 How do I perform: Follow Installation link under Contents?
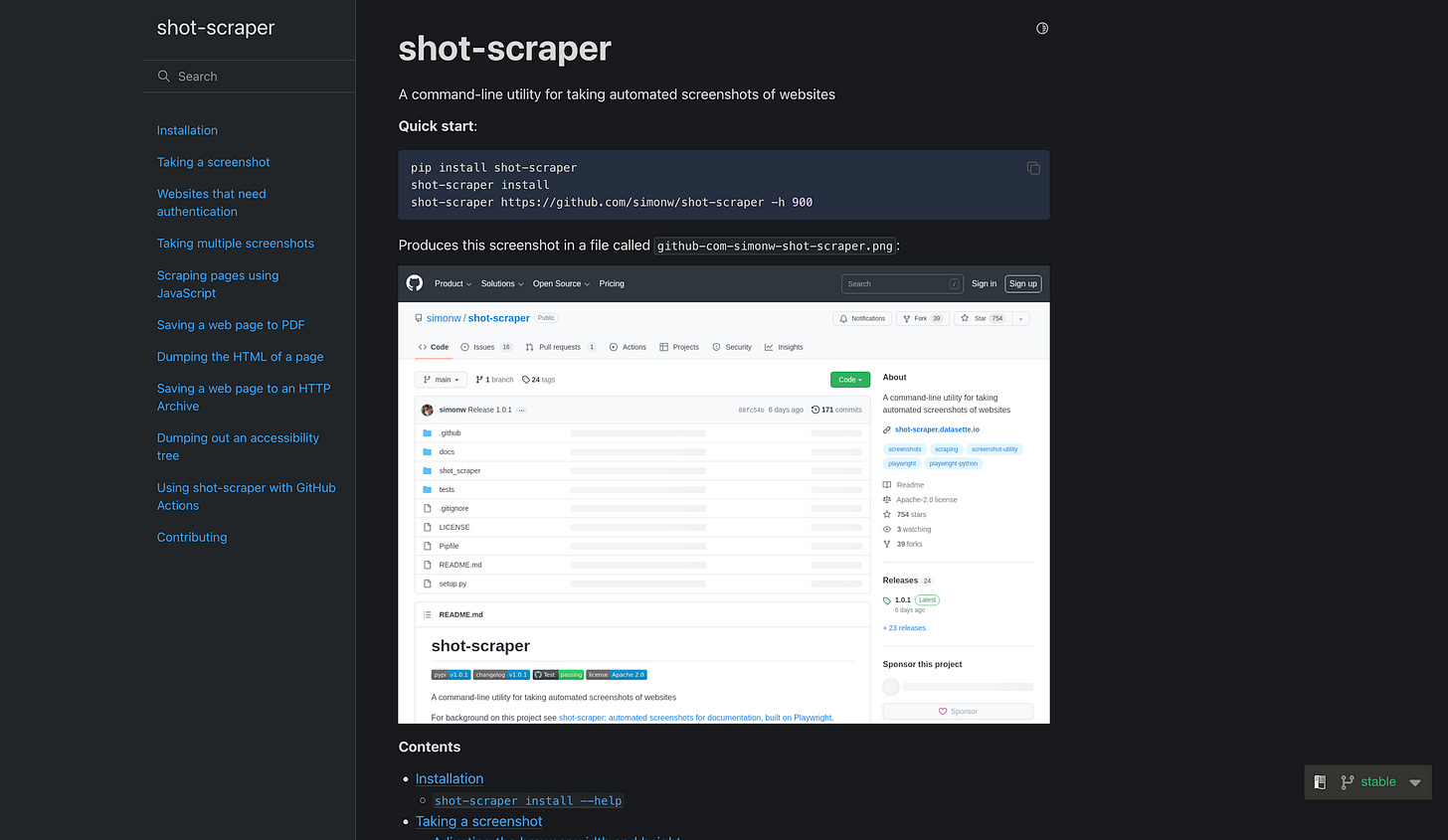click(450, 779)
